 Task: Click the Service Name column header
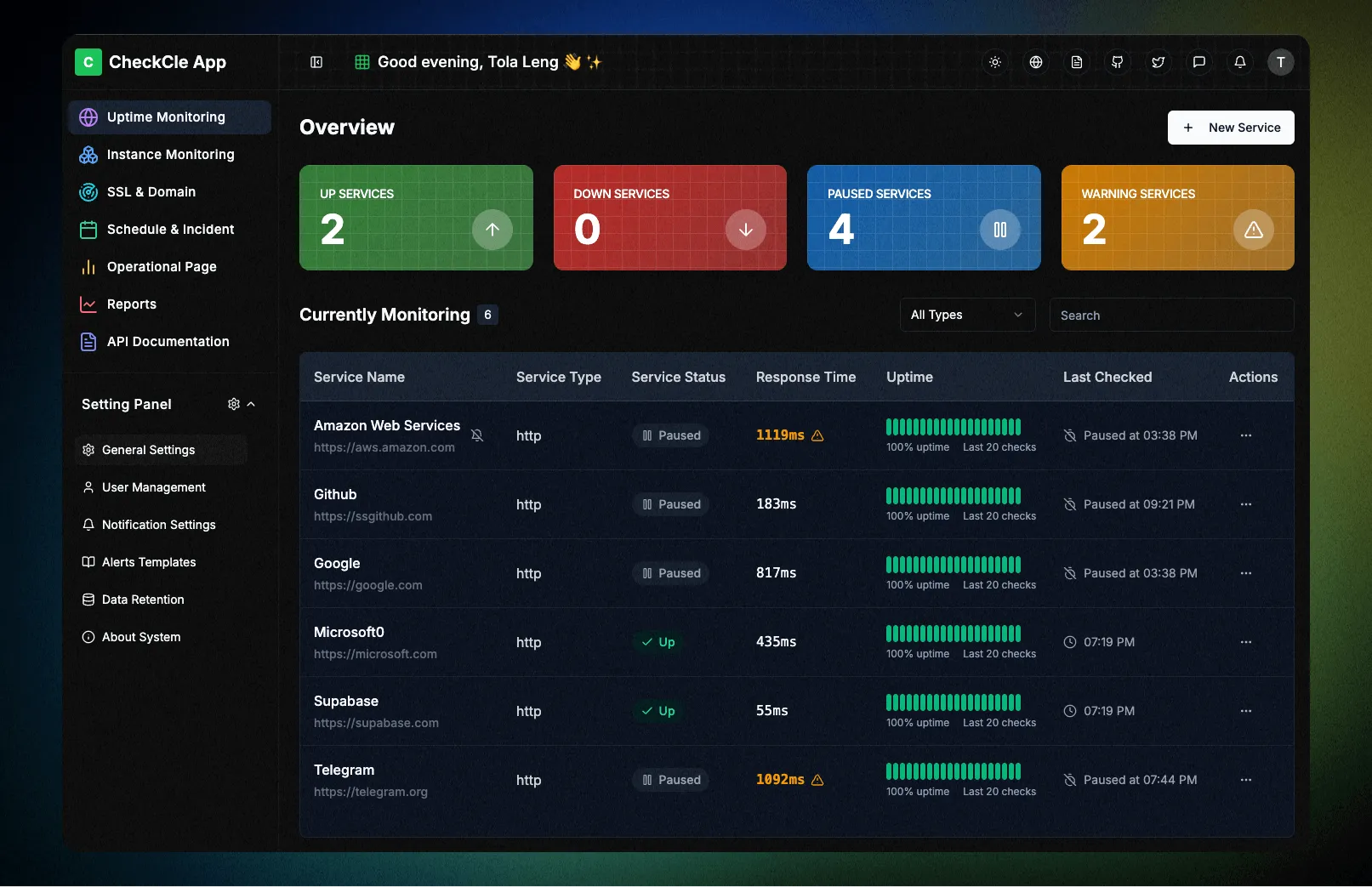359,377
